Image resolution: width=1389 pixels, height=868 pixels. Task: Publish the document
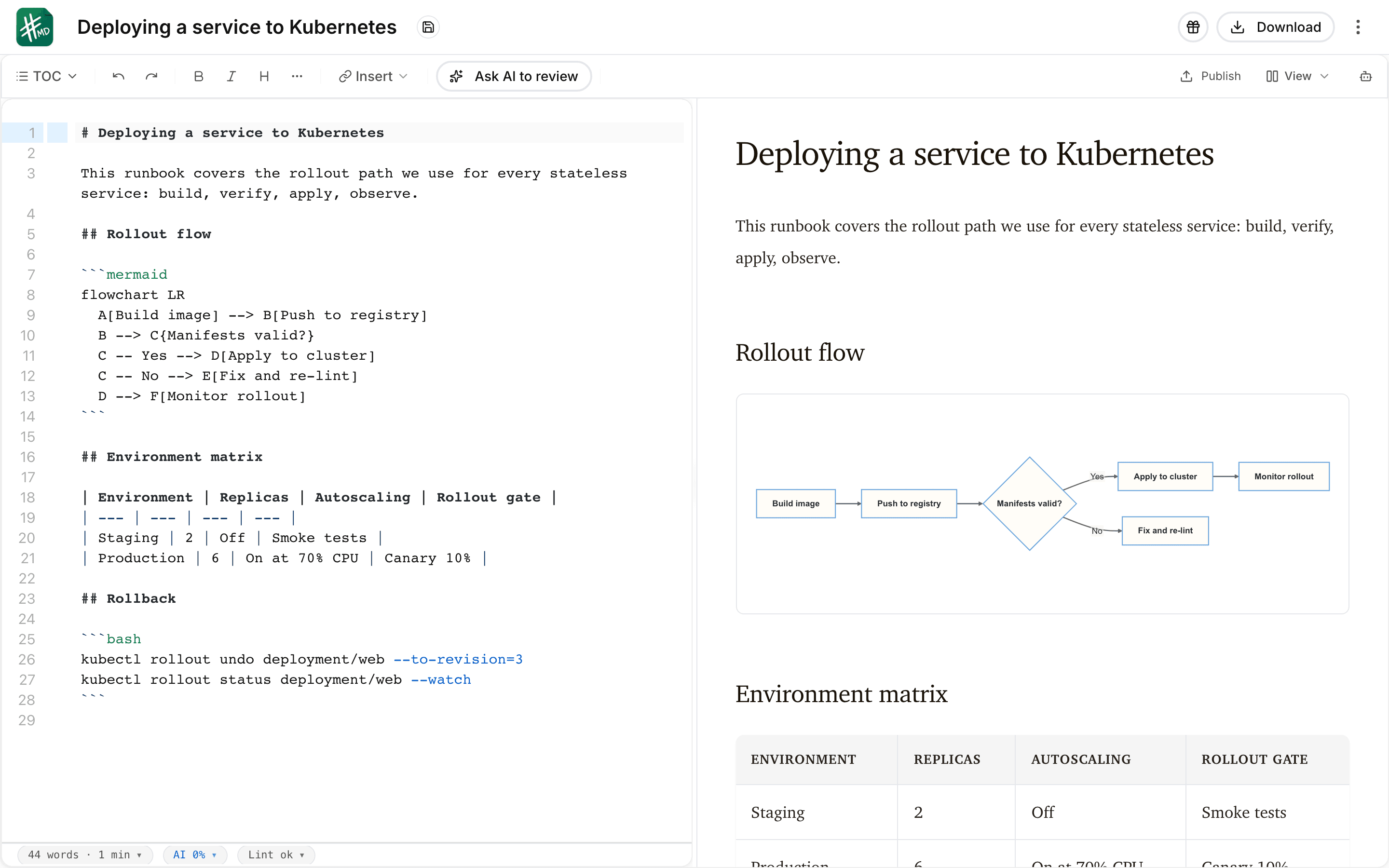[x=1210, y=76]
